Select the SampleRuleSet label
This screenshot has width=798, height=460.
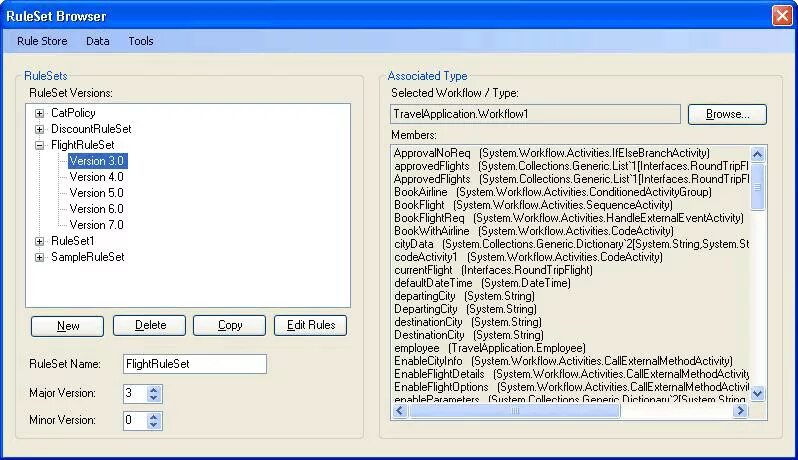click(x=88, y=257)
